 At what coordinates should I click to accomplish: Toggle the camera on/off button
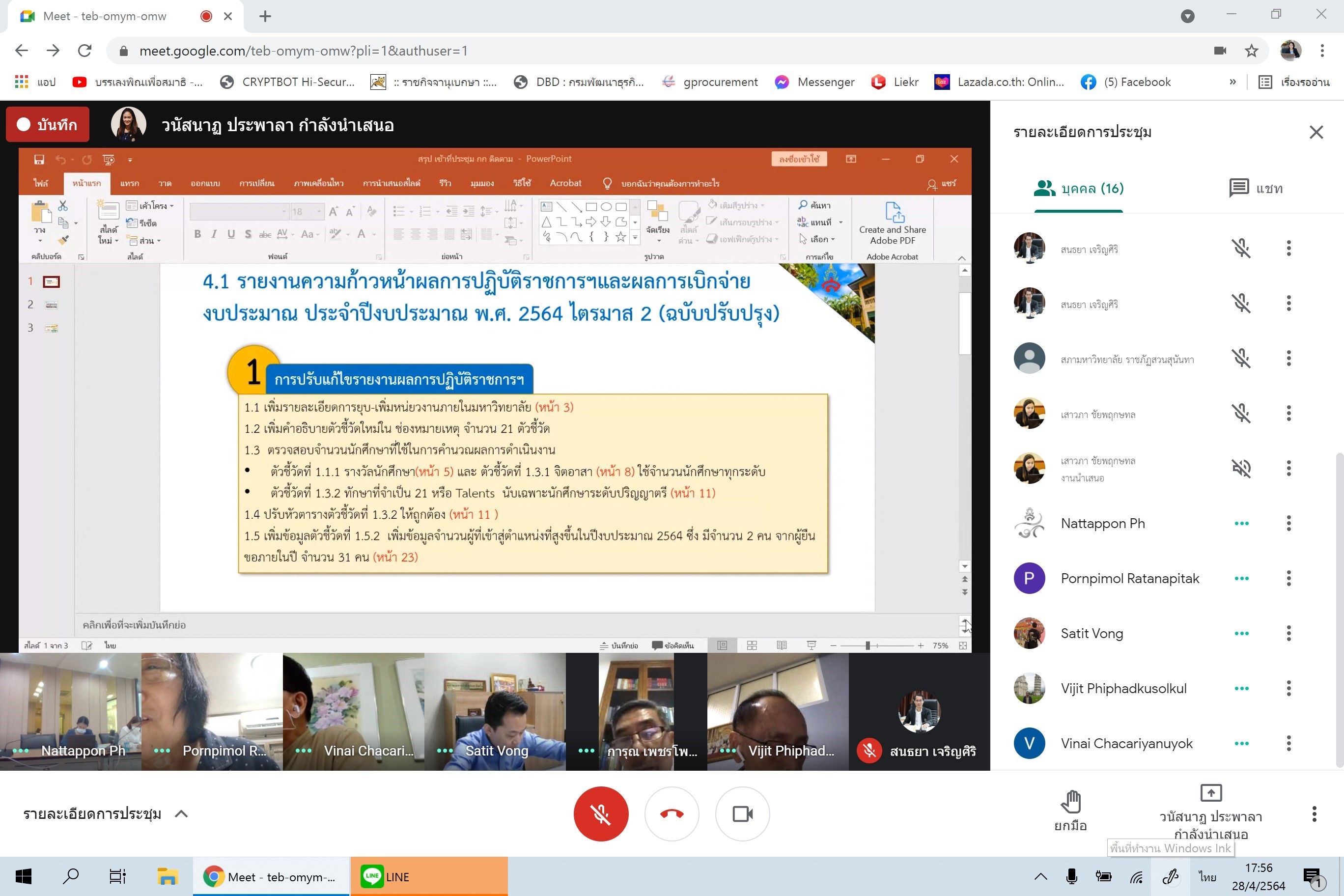742,813
